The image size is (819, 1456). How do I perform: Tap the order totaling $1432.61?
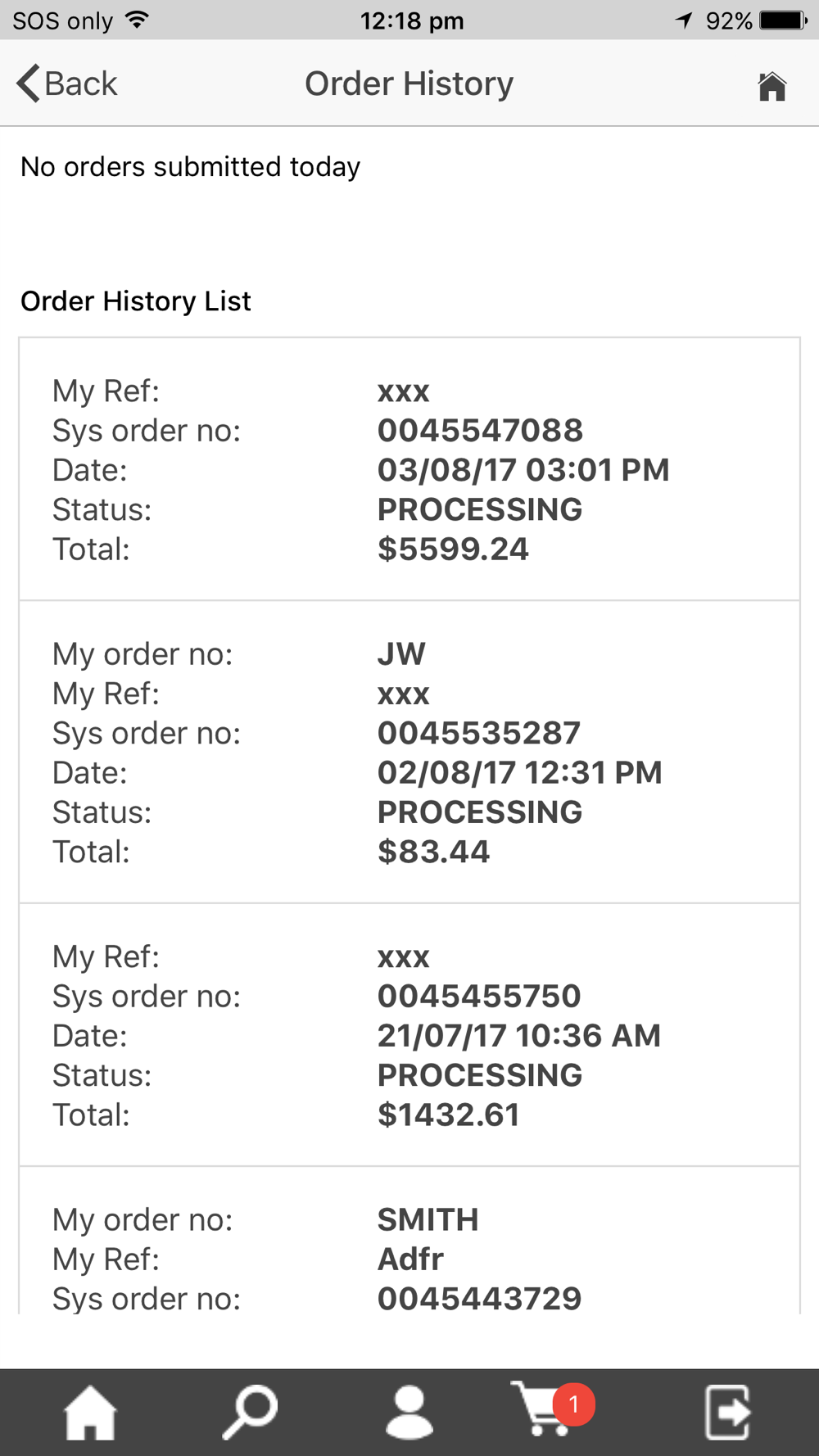pyautogui.click(x=409, y=1035)
